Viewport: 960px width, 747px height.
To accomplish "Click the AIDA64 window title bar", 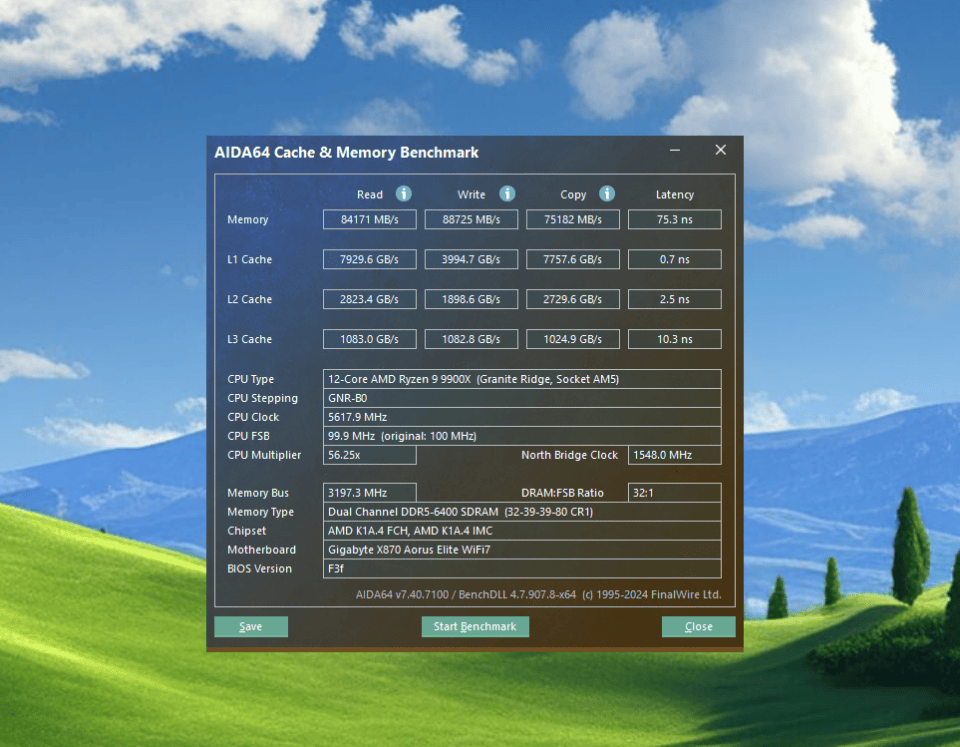I will (420, 151).
